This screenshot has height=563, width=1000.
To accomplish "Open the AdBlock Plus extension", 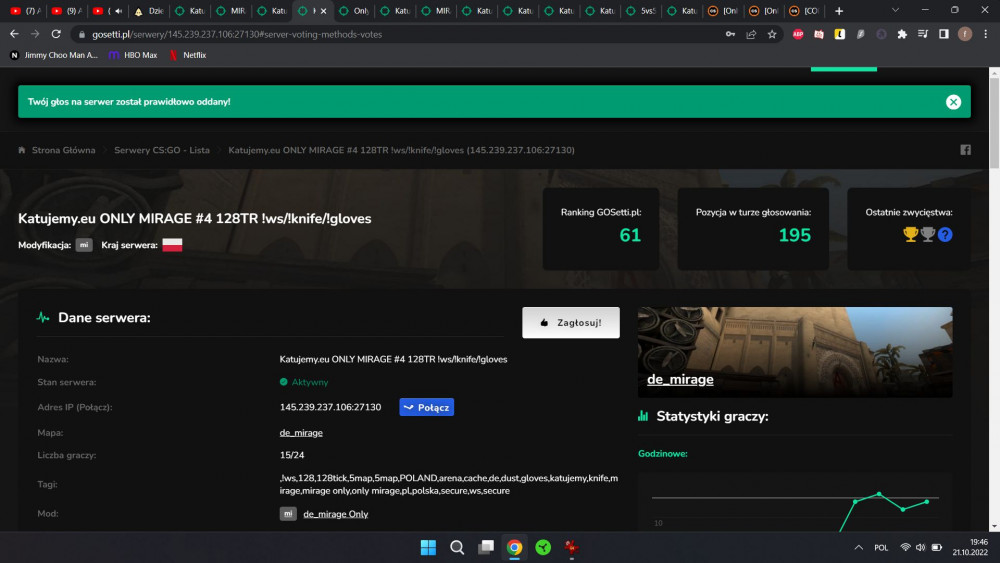I will (x=798, y=34).
